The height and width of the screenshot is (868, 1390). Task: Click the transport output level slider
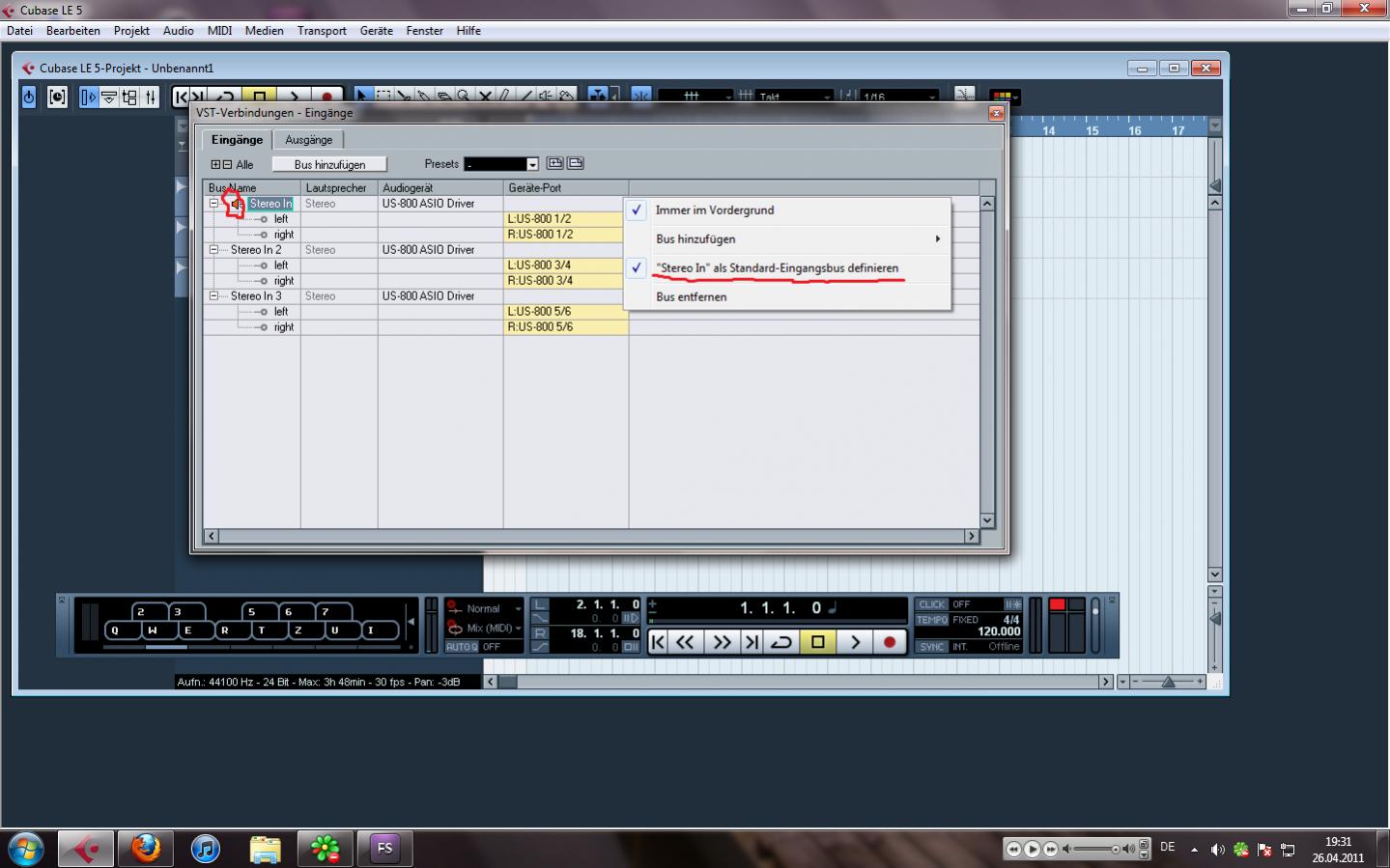pyautogui.click(x=1094, y=625)
